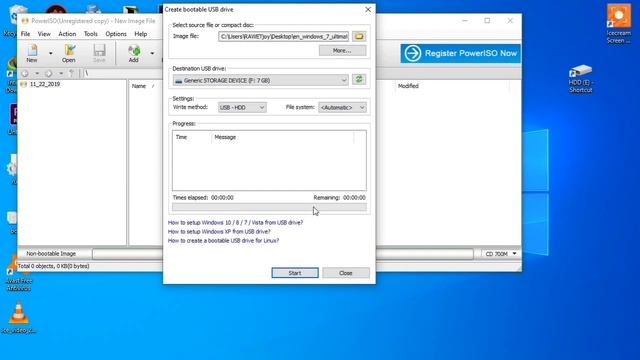
Task: Close the Create bootable USB drive dialog
Action: [x=368, y=9]
